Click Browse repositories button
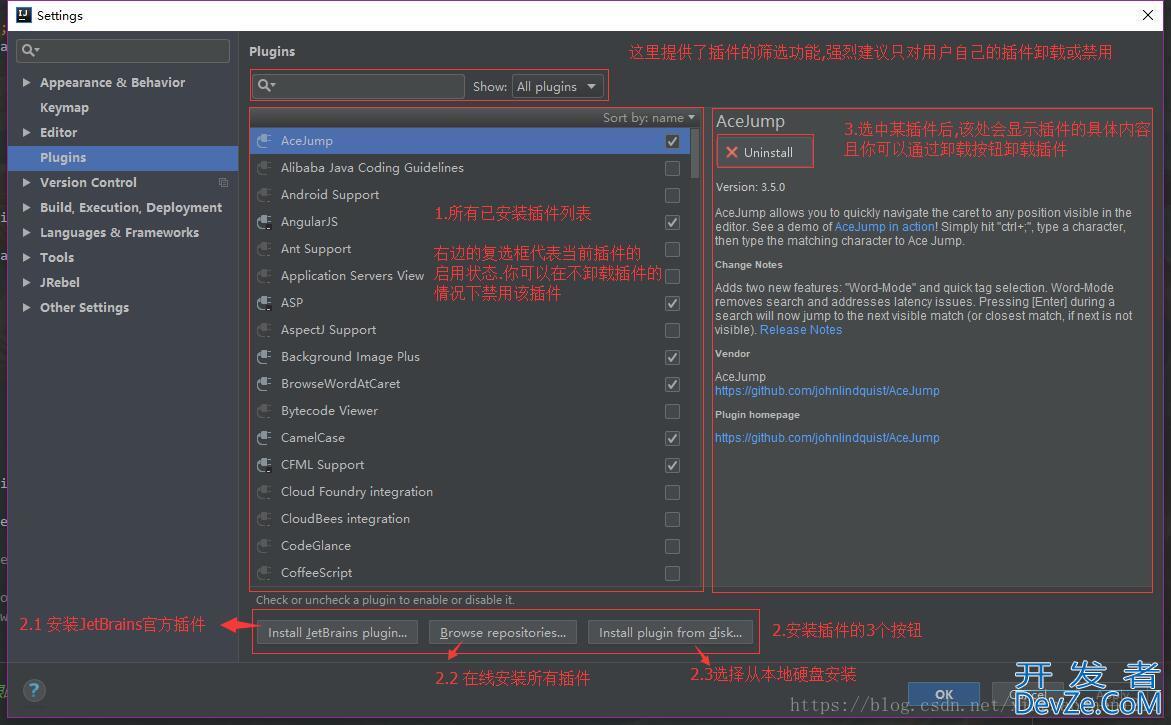The image size is (1171, 725). tap(503, 632)
